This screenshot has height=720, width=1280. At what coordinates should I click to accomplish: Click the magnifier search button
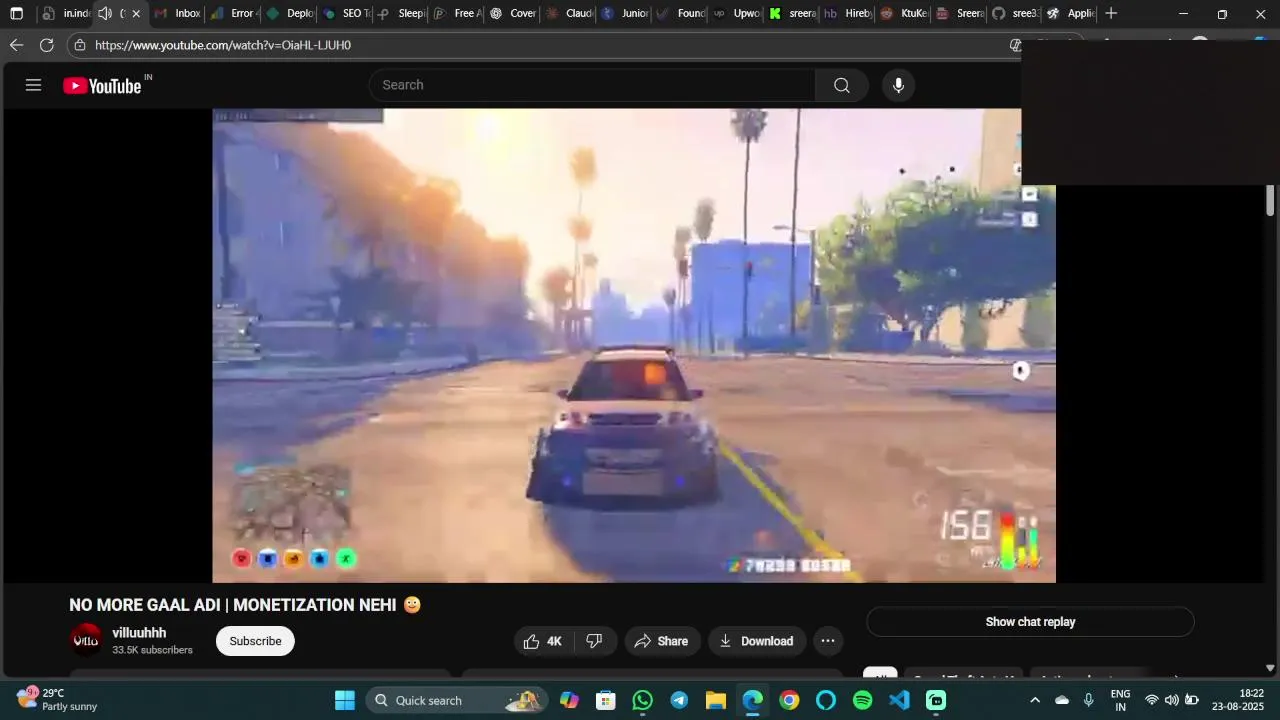(841, 85)
